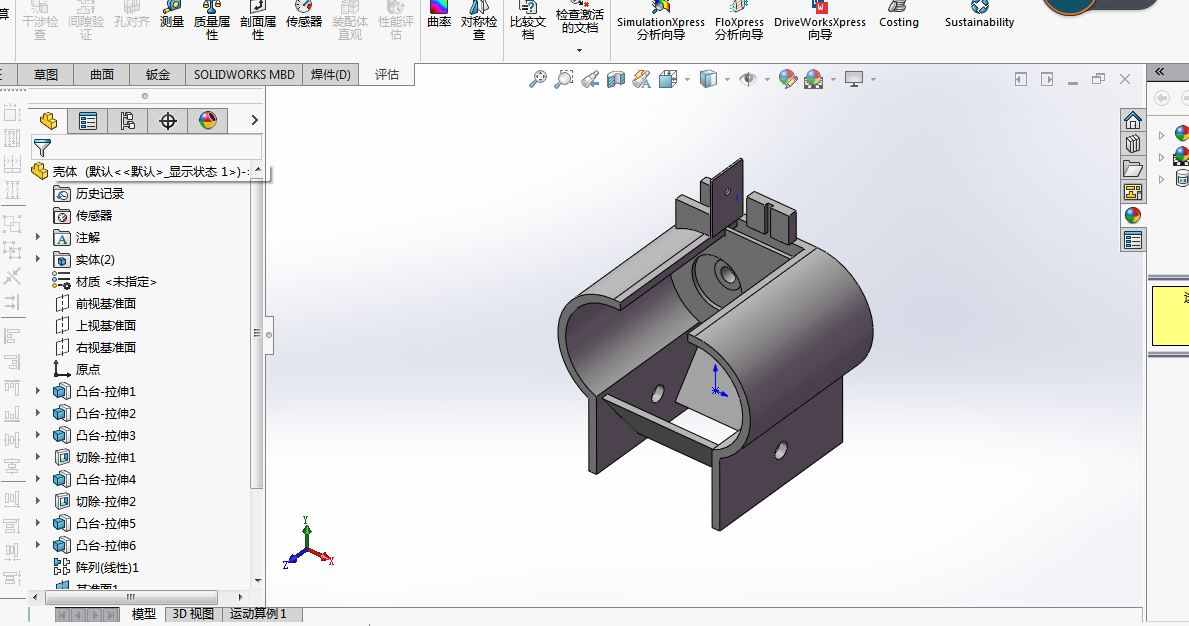Screen dimensions: 1189x626
Task: Switch to DimXpertManager crosshair tab
Action: (168, 121)
